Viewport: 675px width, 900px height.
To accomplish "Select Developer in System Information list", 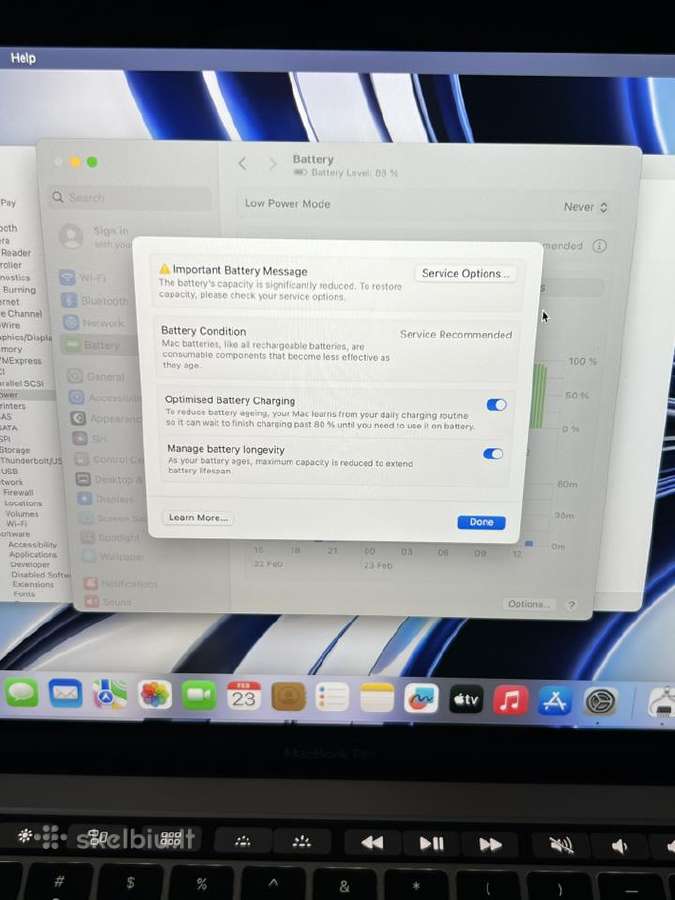I will click(30, 564).
